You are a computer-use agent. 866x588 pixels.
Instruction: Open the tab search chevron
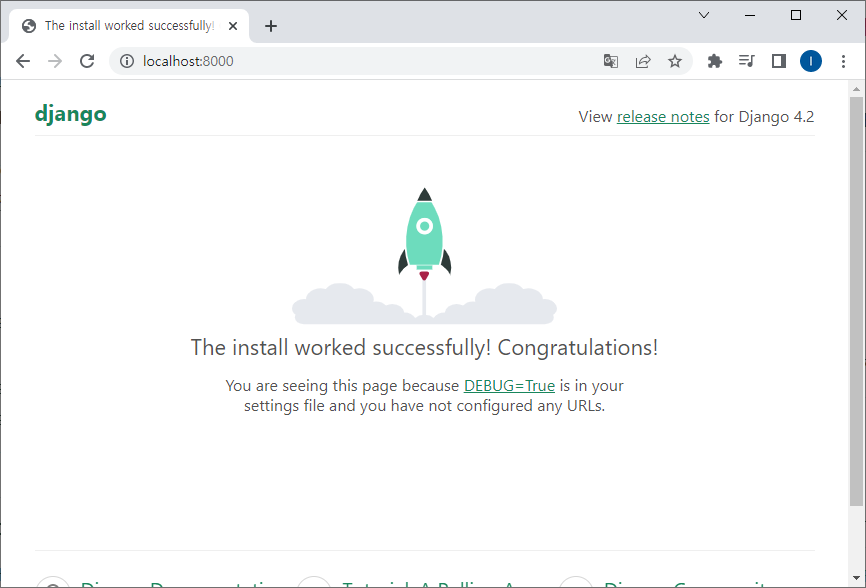pyautogui.click(x=704, y=15)
